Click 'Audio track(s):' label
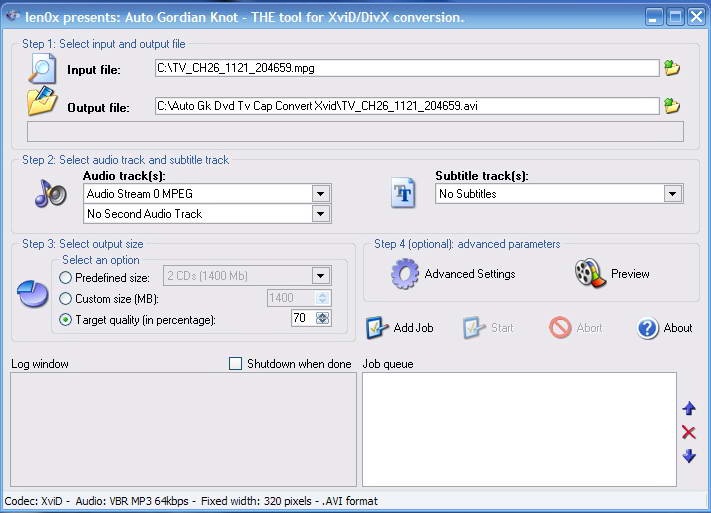The image size is (711, 513). click(x=124, y=176)
